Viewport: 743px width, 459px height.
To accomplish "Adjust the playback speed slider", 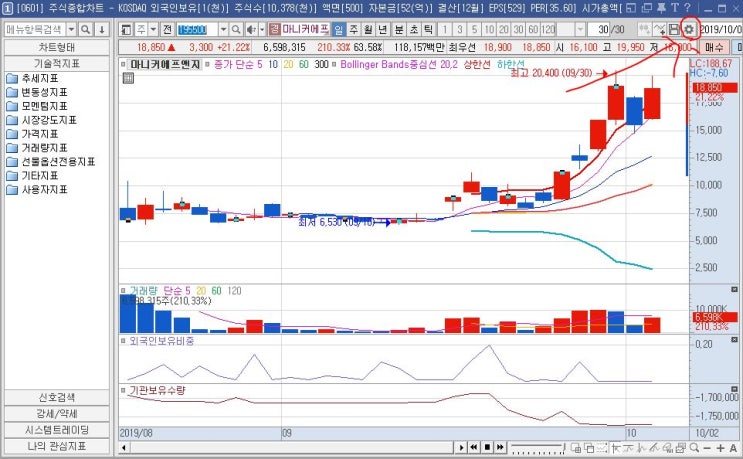I will pos(537,447).
